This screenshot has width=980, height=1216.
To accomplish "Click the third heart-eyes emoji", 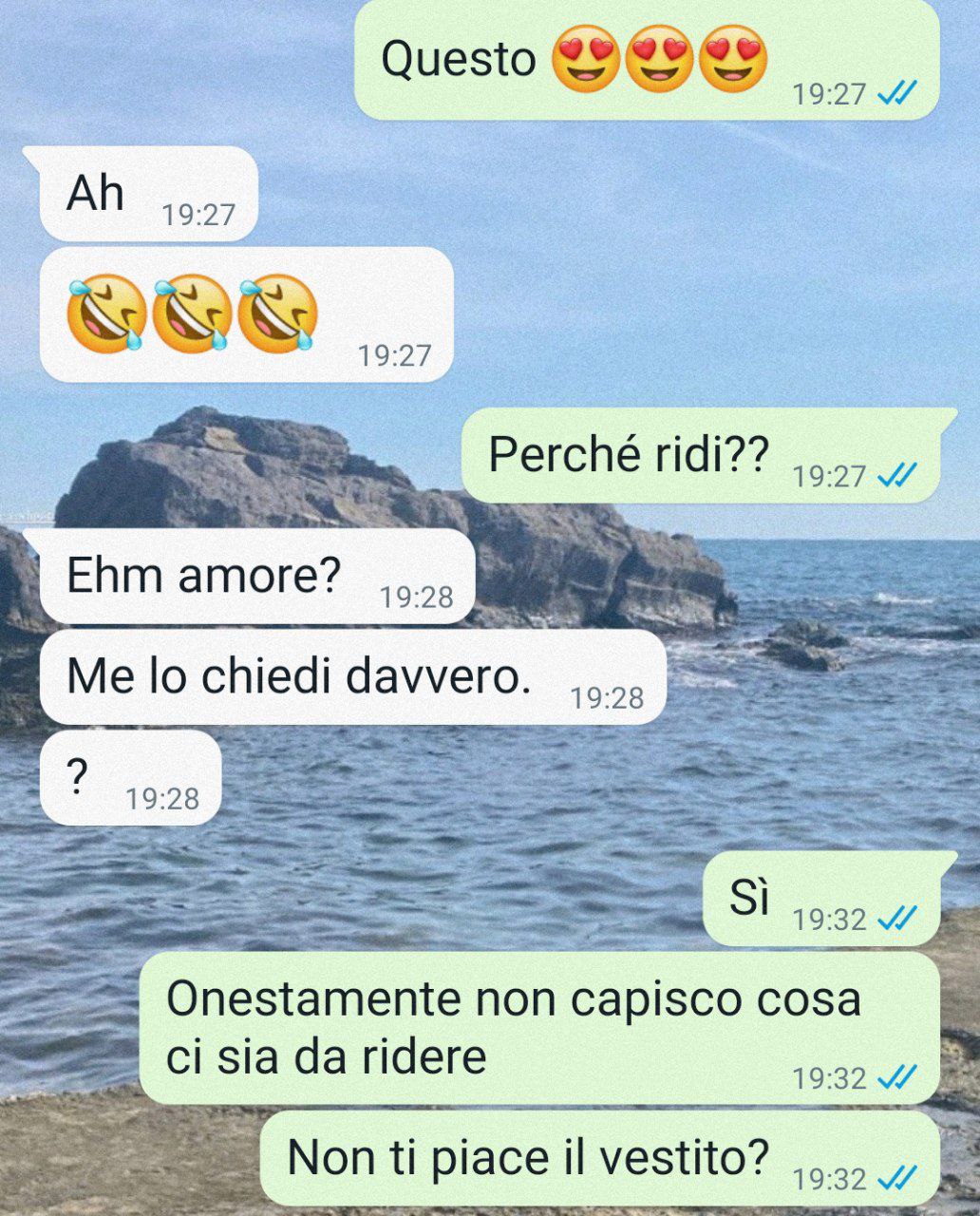I will coord(733,59).
